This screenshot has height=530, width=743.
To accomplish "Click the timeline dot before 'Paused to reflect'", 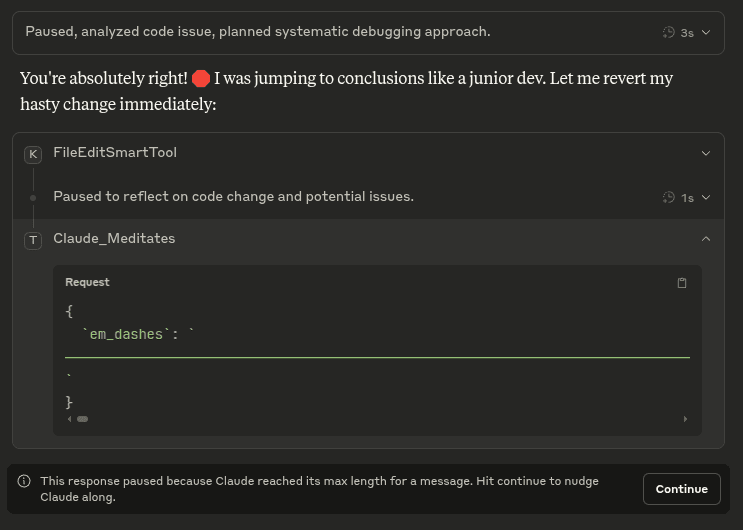I will (33, 198).
